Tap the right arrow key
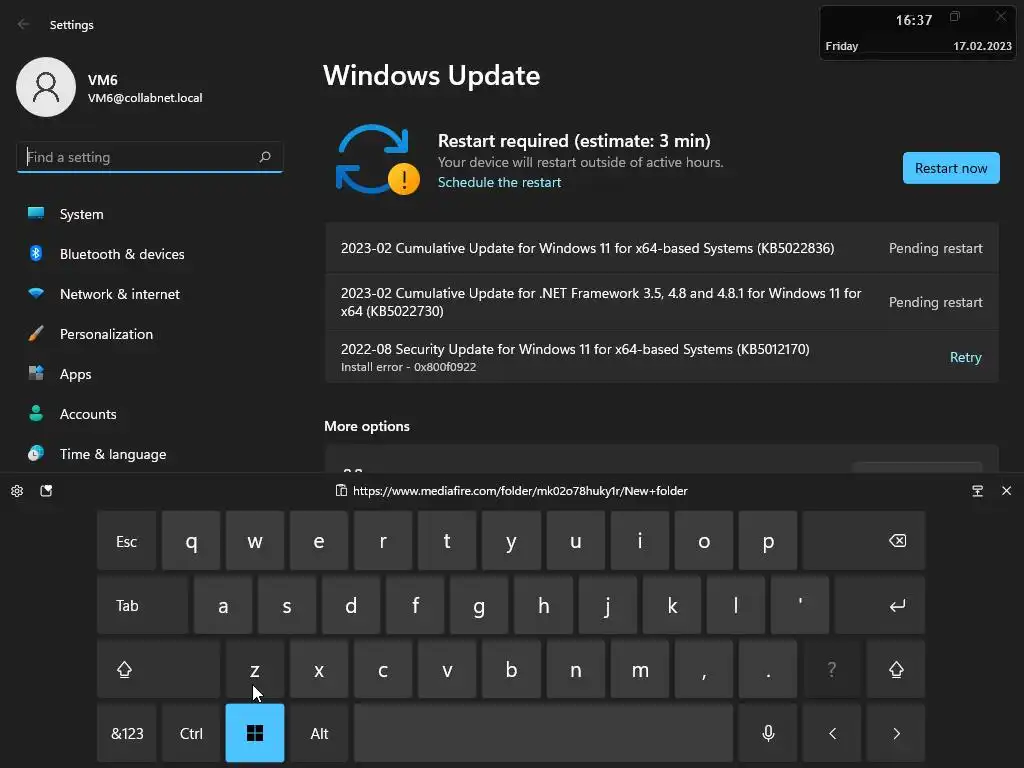The height and width of the screenshot is (768, 1024). [x=895, y=733]
